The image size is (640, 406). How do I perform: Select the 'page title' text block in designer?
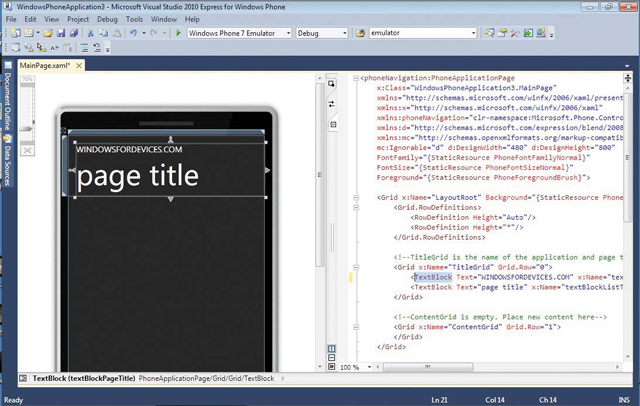click(x=138, y=178)
